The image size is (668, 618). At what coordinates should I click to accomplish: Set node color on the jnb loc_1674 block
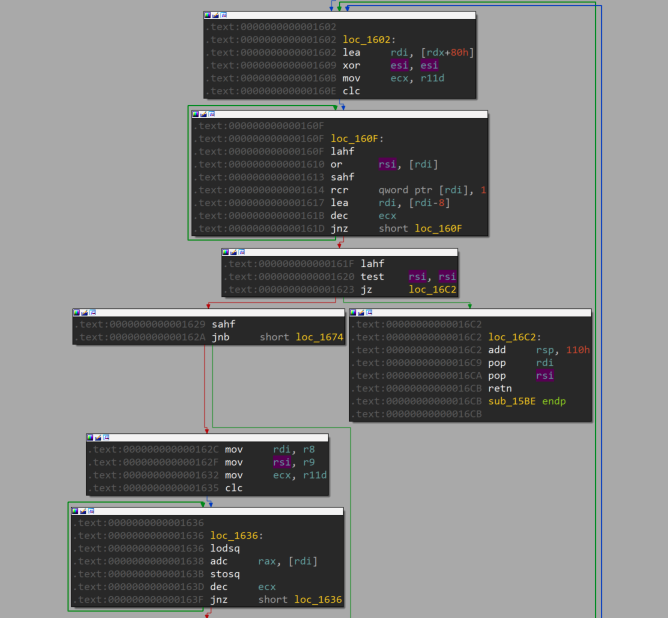(76, 313)
